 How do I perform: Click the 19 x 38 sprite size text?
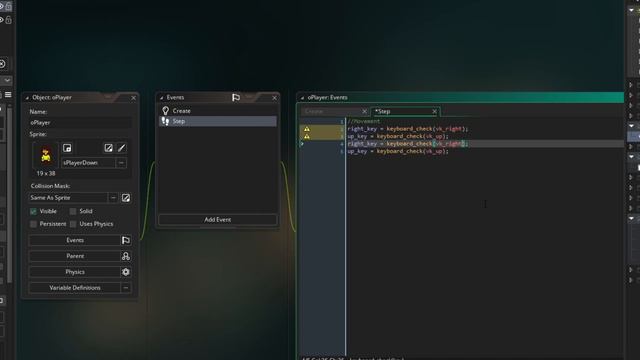(46, 173)
